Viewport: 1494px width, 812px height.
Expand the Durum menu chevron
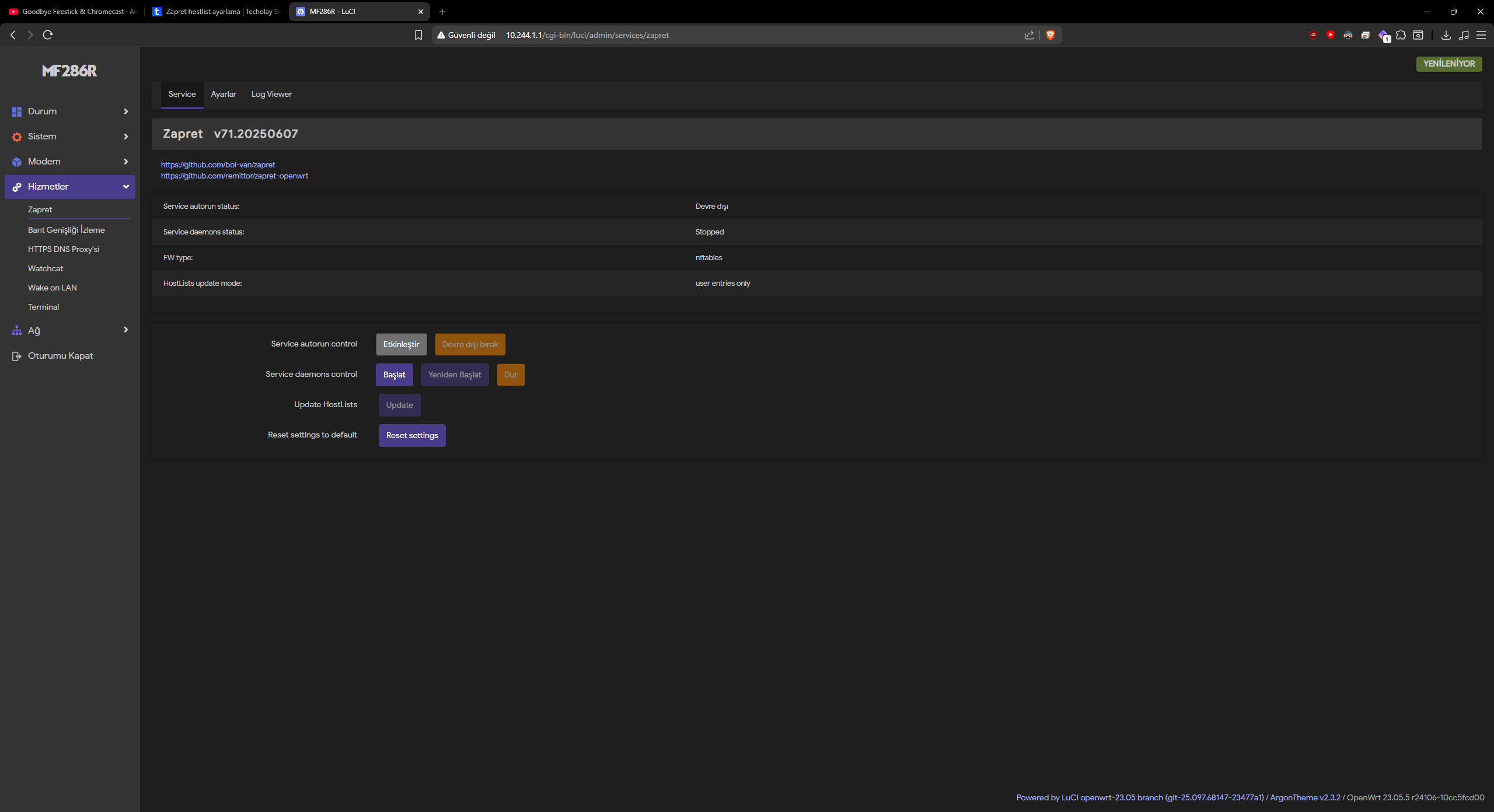[125, 111]
